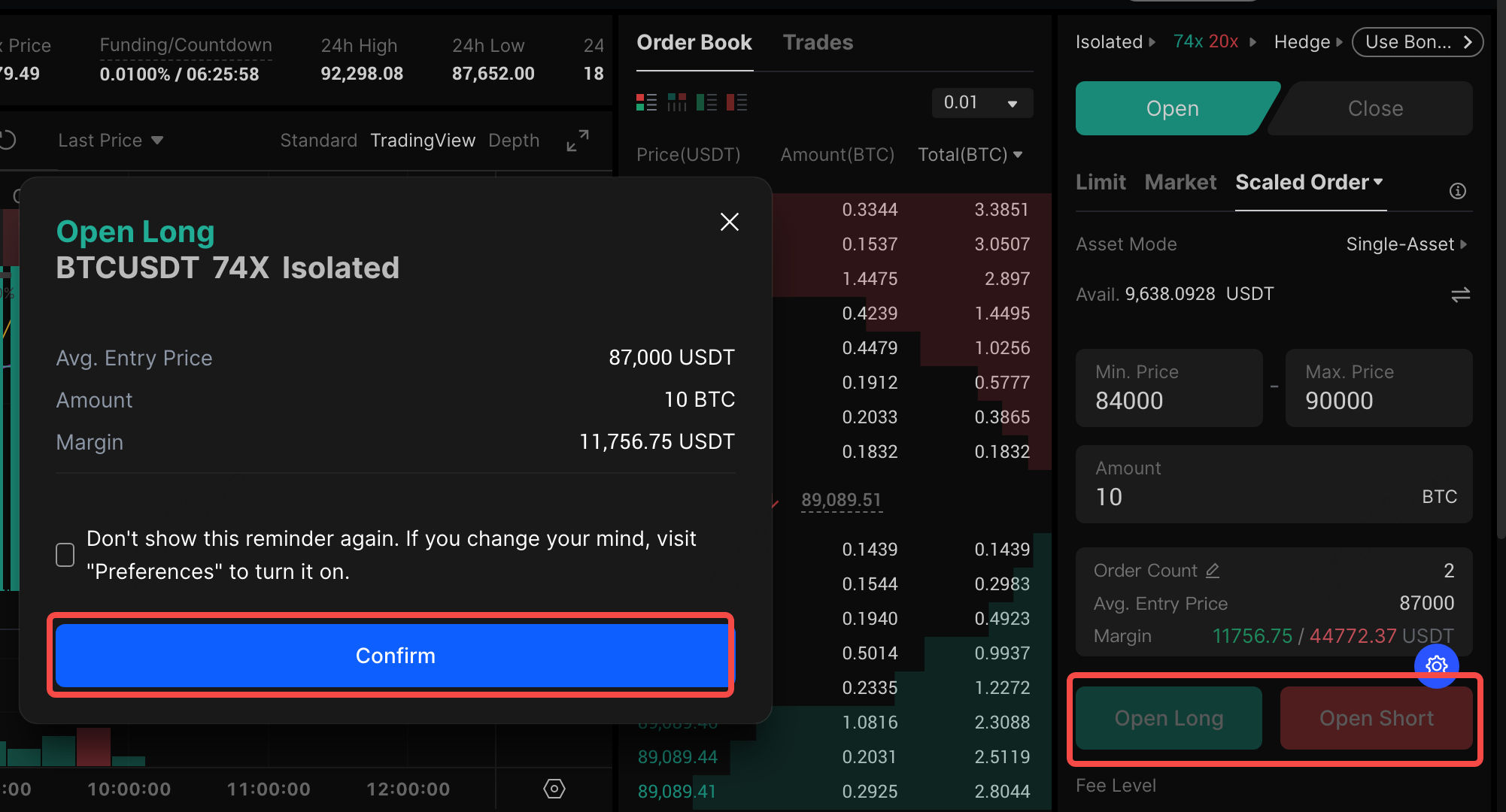Open the Total(BTC) column dropdown
The image size is (1506, 812).
click(x=970, y=155)
